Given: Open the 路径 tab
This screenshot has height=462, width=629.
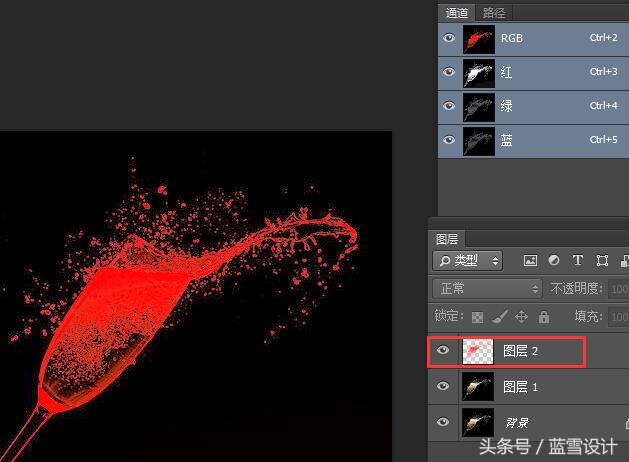Looking at the screenshot, I should point(494,13).
